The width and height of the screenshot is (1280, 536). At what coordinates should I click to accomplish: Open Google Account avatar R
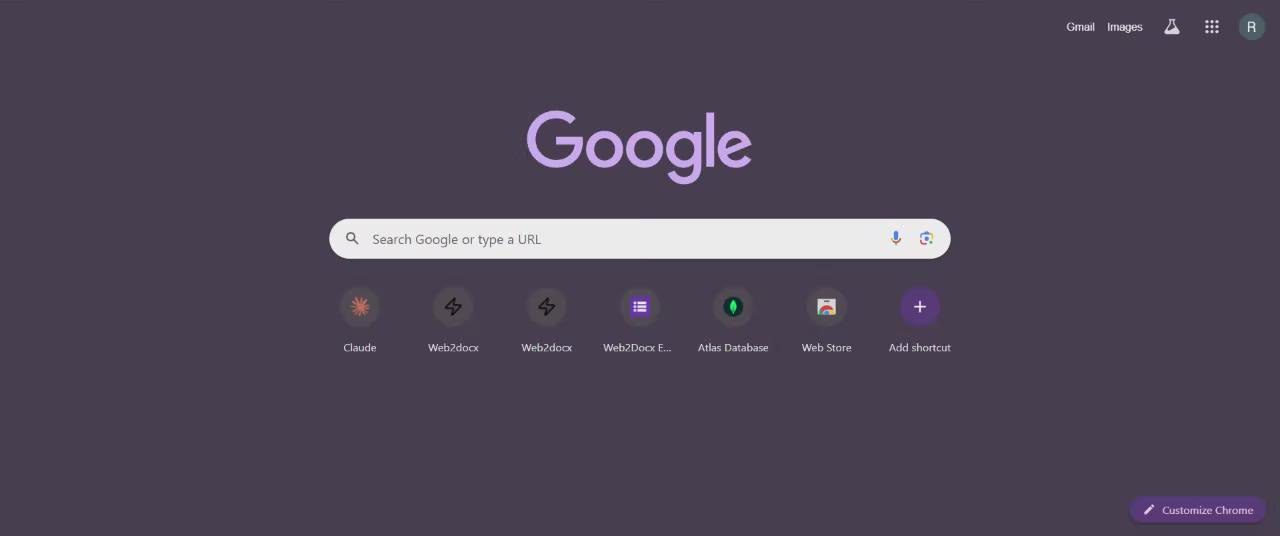1251,27
